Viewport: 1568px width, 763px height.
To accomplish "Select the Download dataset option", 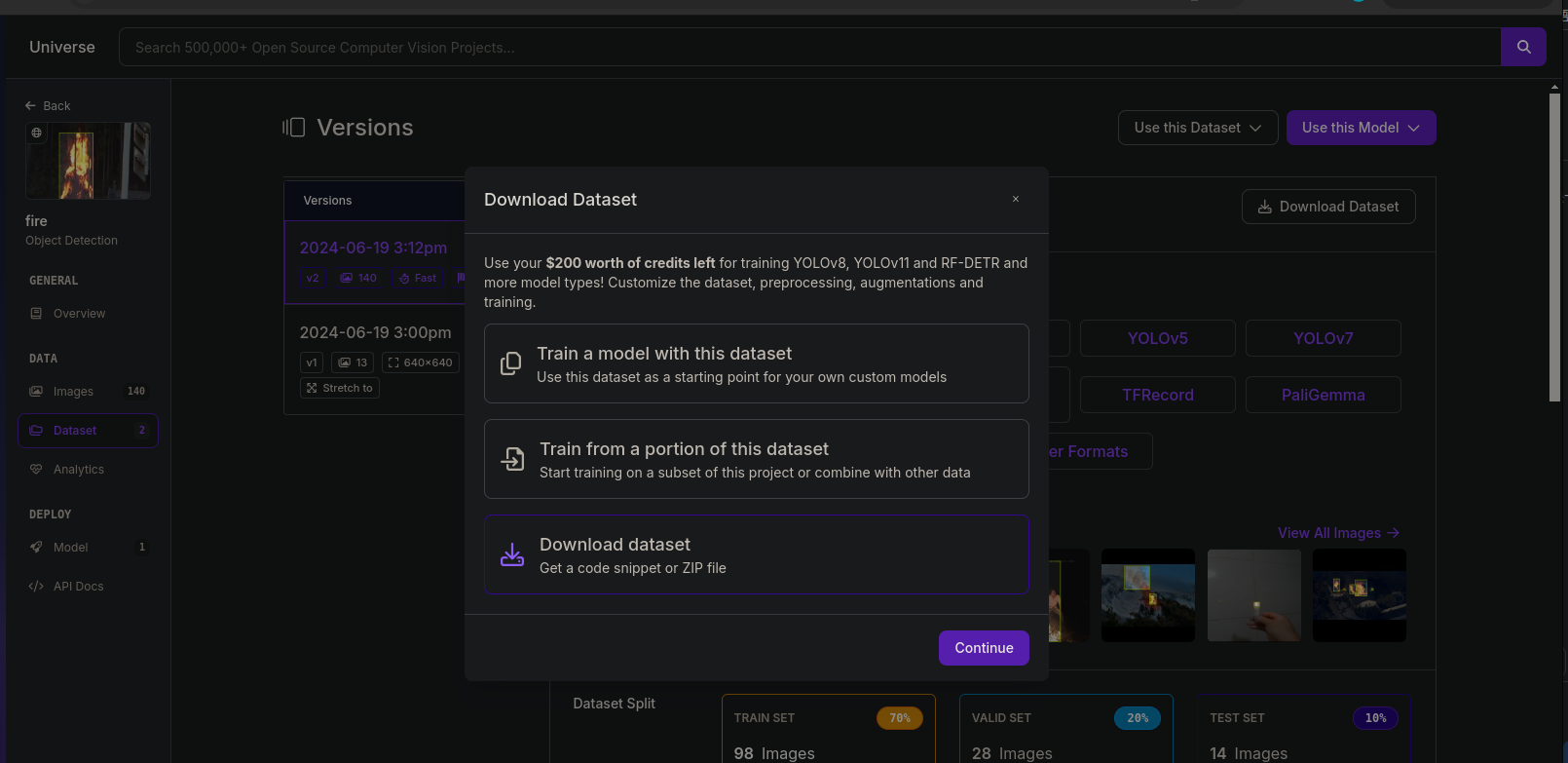I will point(757,554).
